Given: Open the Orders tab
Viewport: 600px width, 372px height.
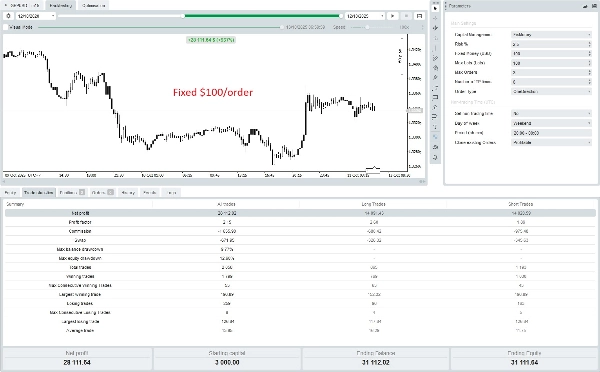Looking at the screenshot, I should tap(102, 193).
